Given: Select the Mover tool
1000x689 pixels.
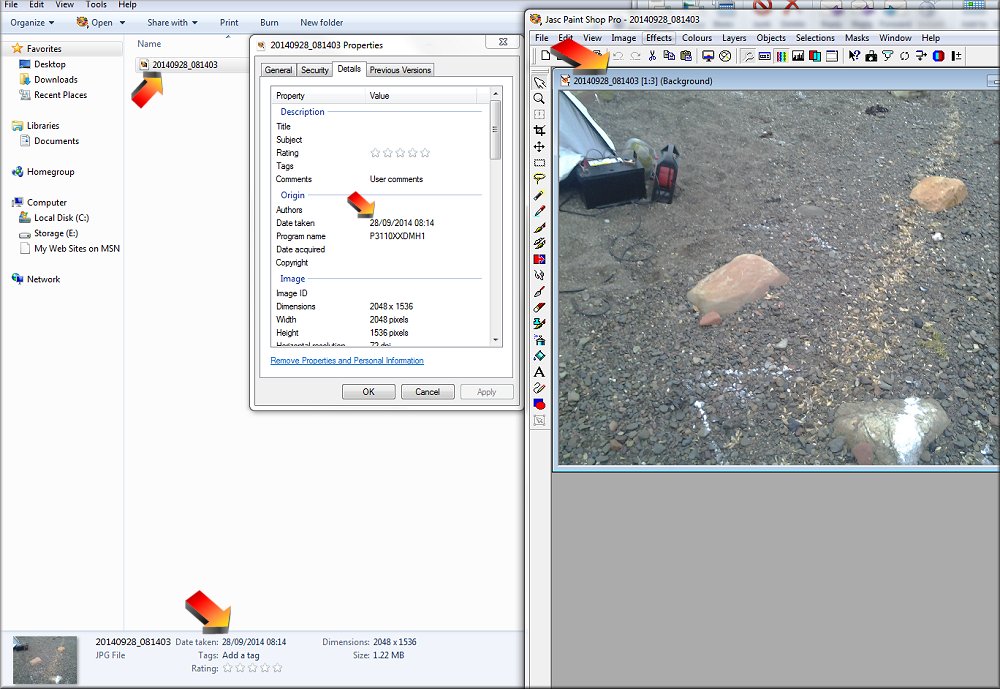Looking at the screenshot, I should pyautogui.click(x=539, y=147).
